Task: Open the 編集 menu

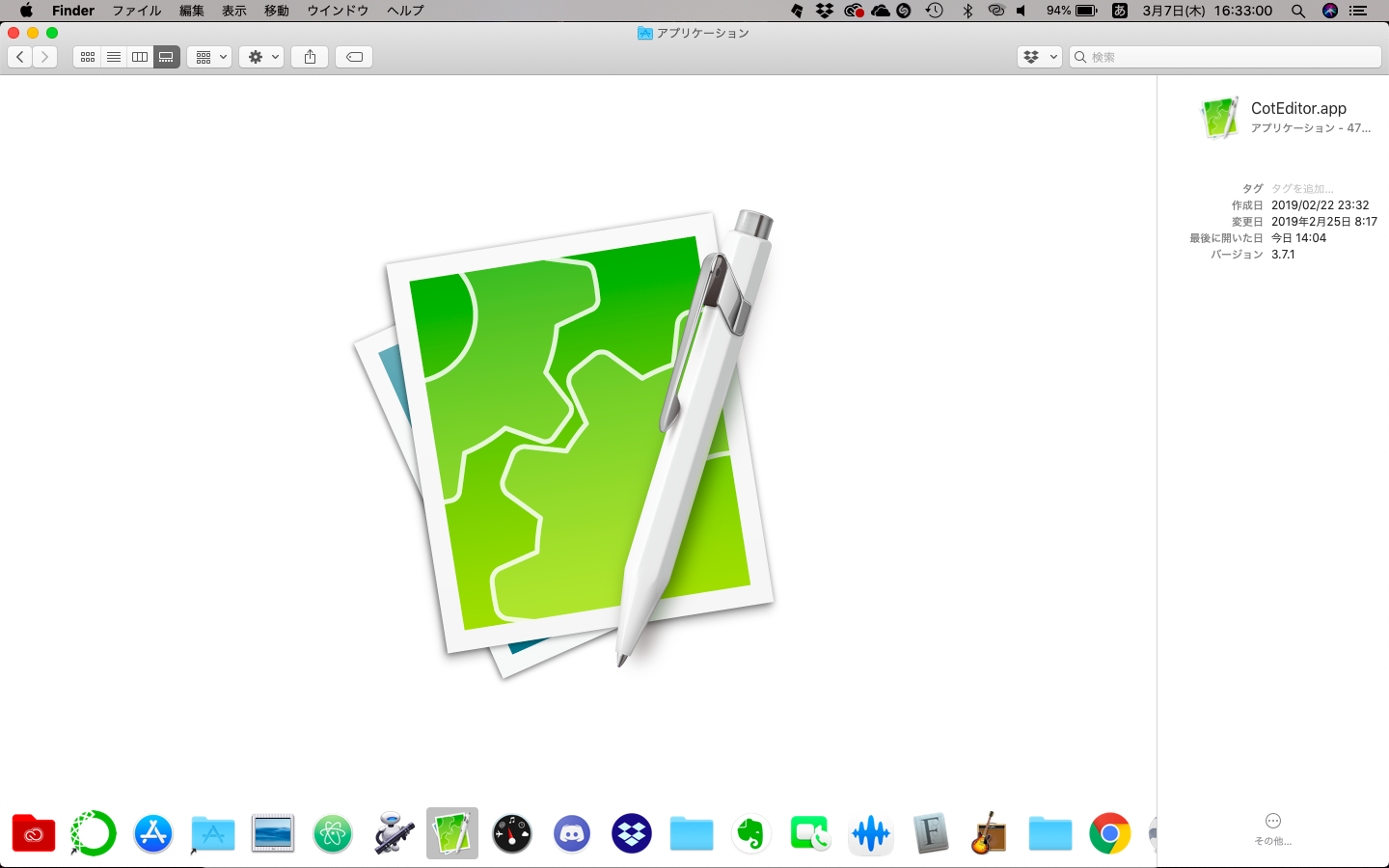Action: [x=192, y=11]
